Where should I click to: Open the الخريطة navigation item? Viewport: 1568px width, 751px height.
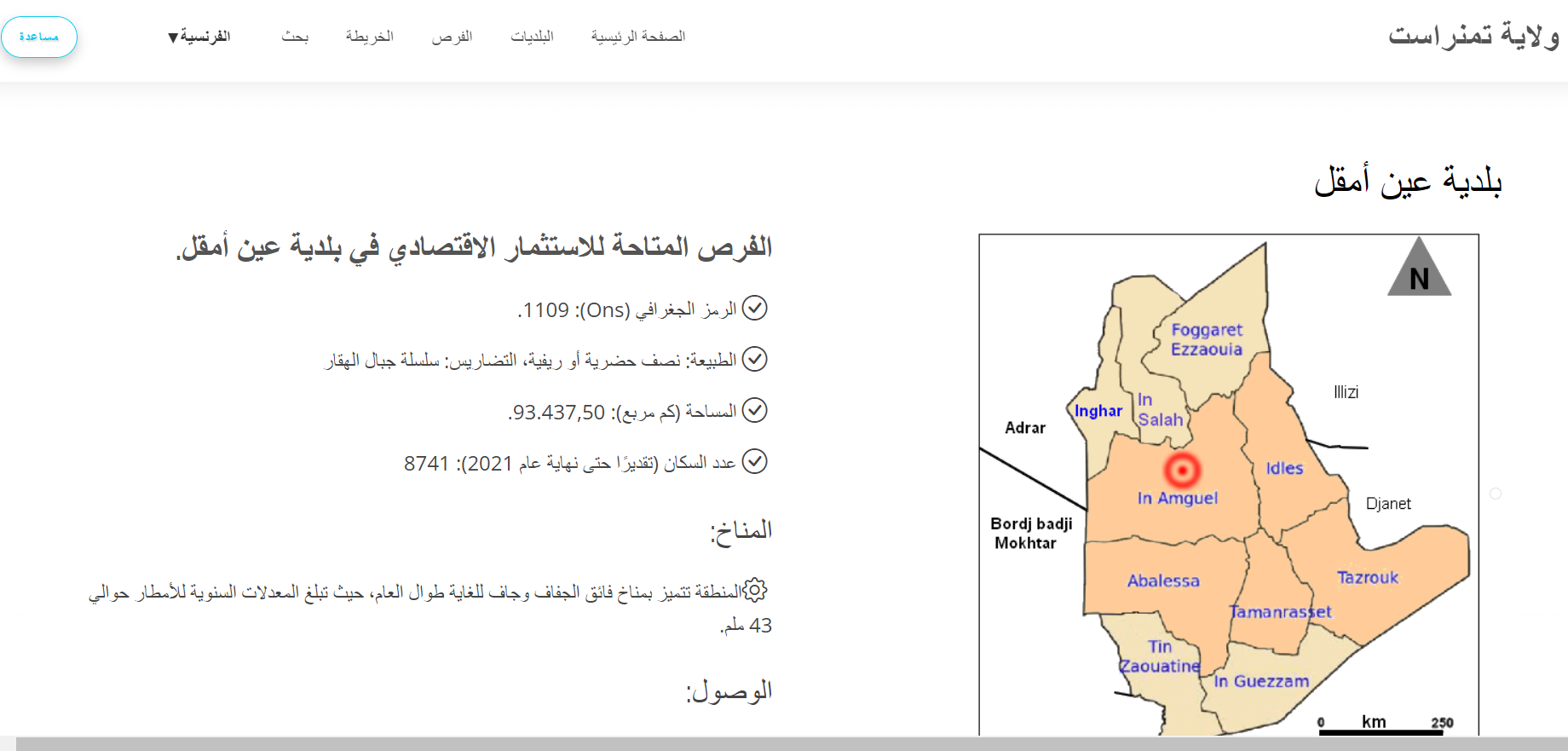pos(369,37)
